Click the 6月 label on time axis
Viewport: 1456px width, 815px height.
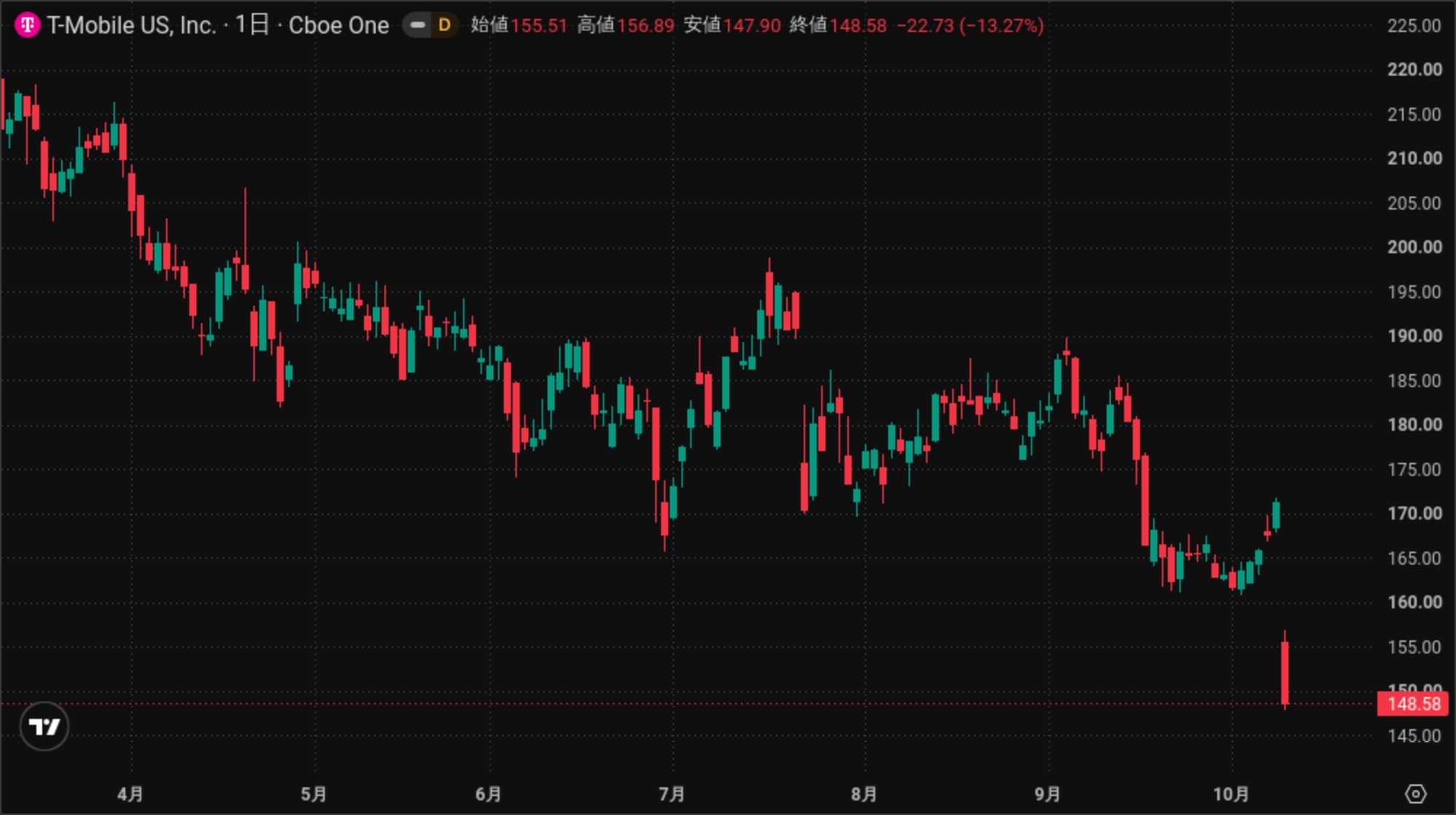coord(488,794)
